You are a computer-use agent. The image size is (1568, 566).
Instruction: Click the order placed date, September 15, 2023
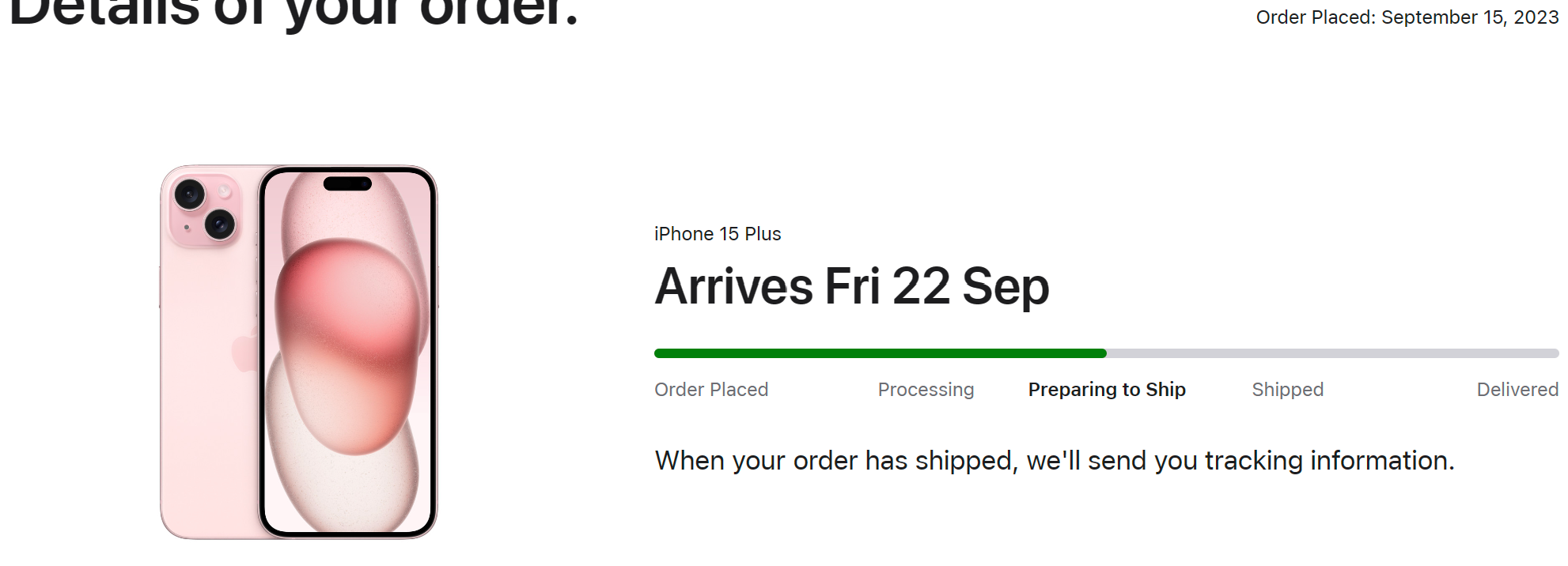[1407, 17]
